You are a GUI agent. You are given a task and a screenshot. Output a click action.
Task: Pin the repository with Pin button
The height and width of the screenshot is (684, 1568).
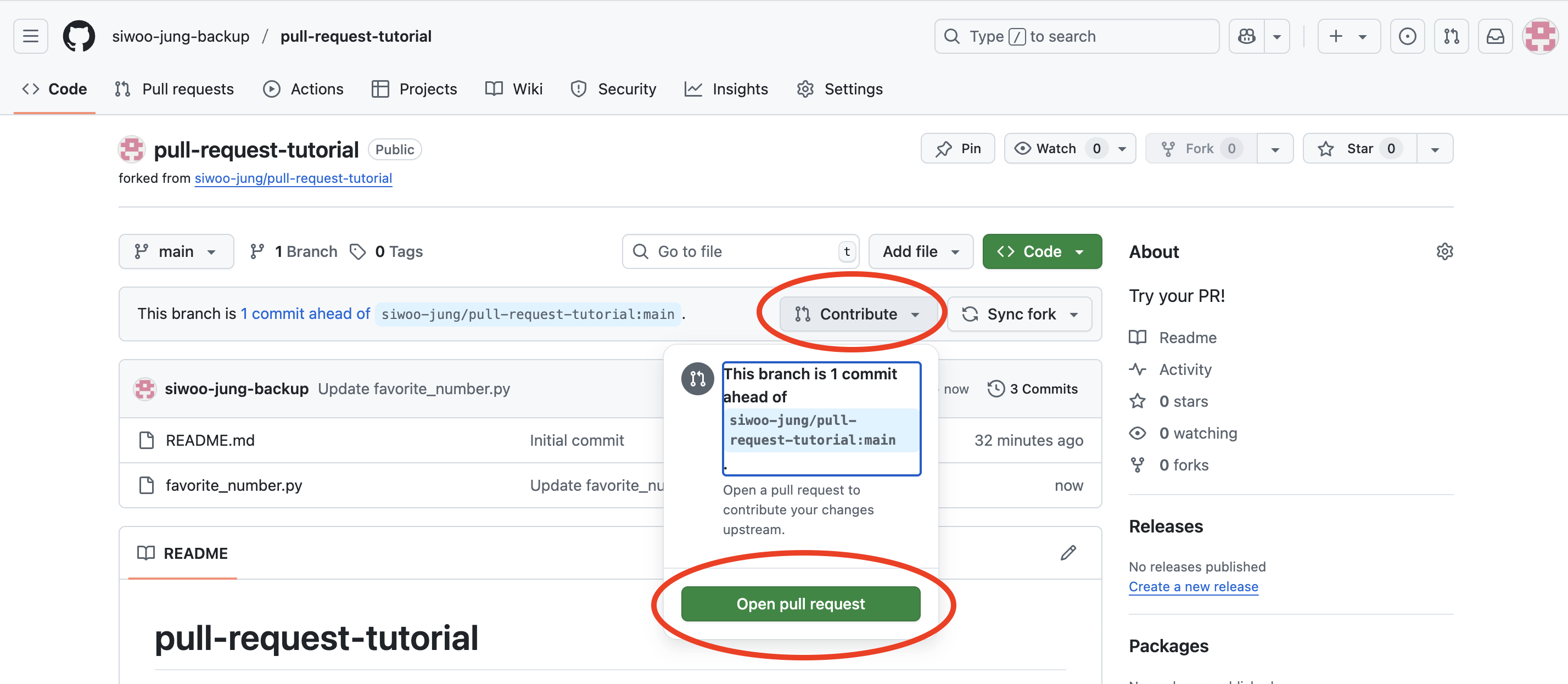[x=957, y=148]
